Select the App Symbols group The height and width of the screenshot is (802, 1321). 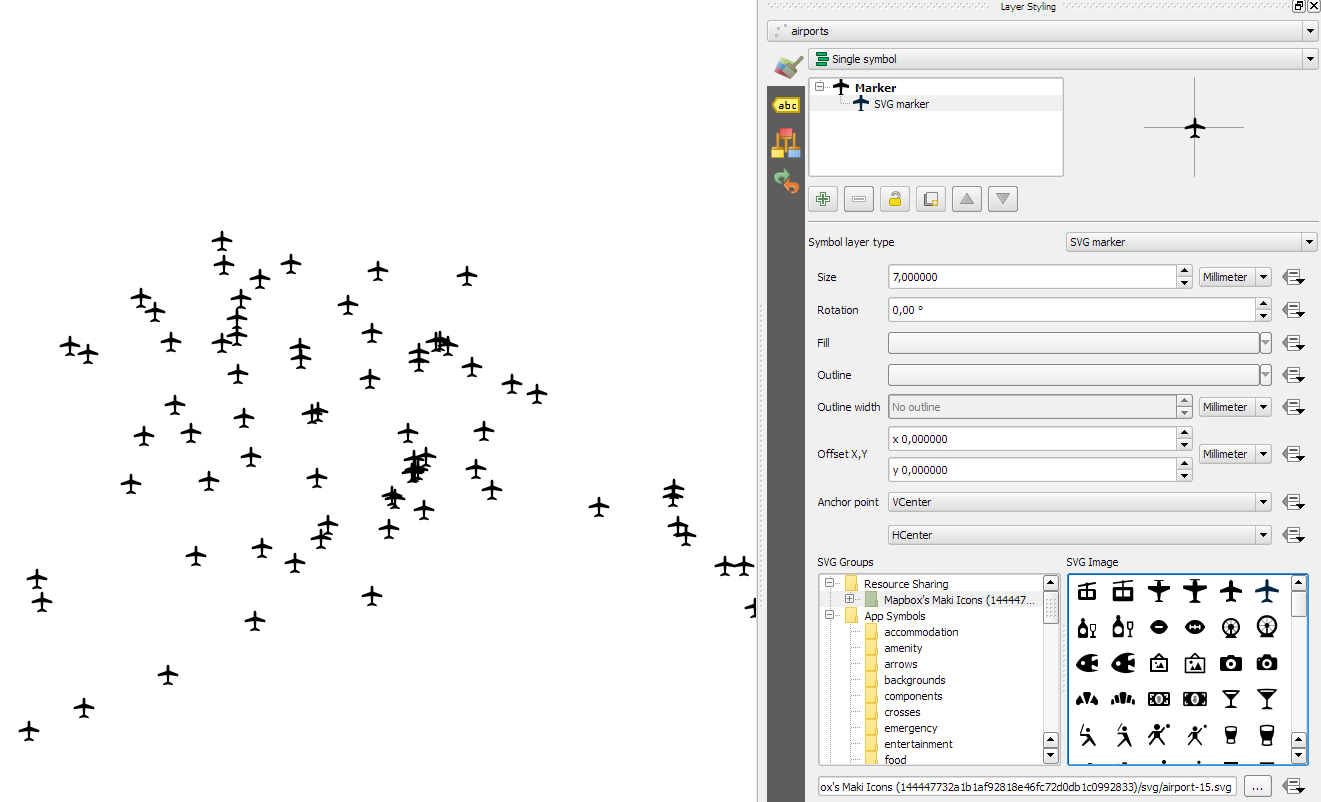tap(894, 615)
